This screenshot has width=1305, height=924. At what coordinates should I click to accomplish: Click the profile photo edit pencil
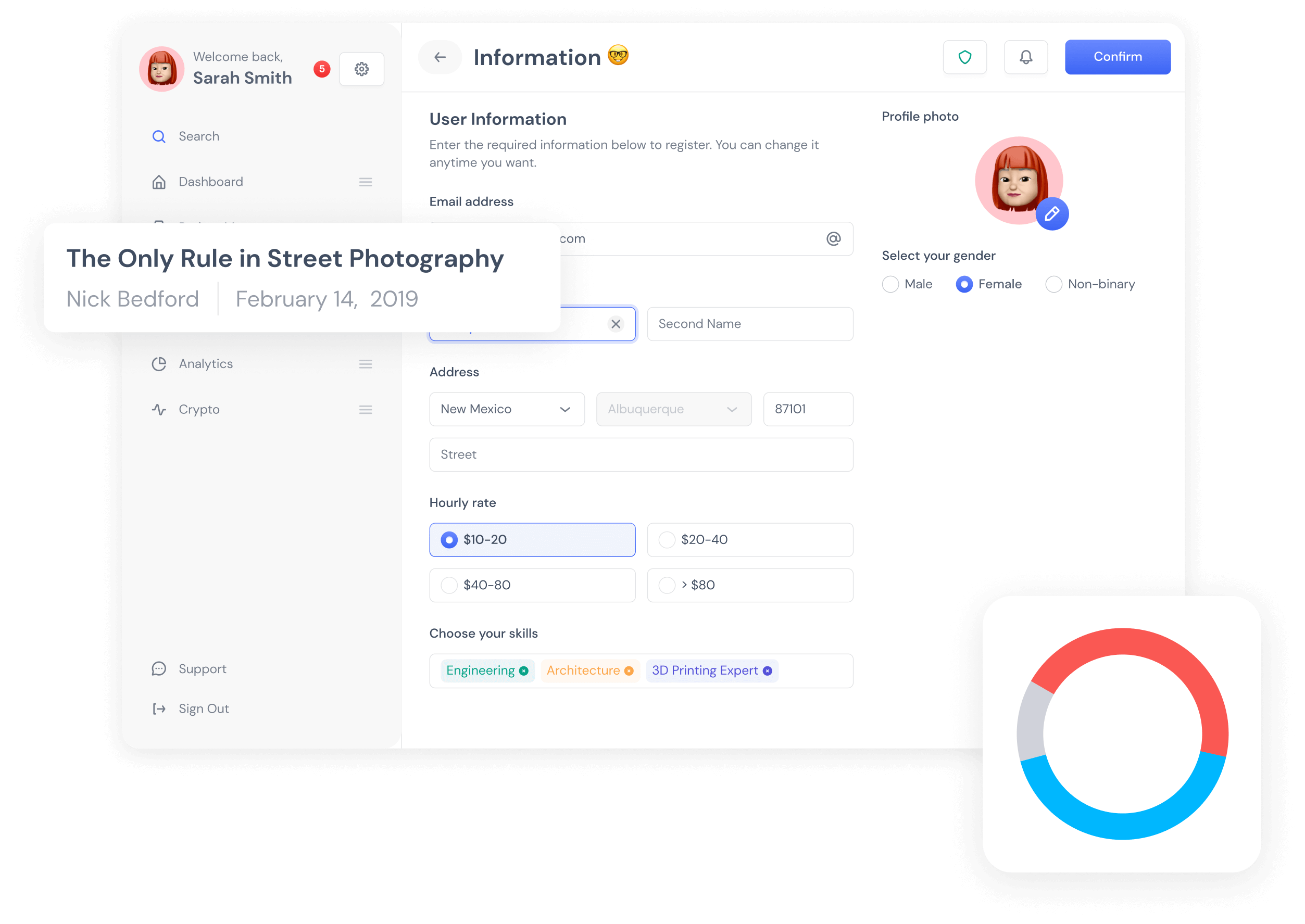click(1051, 214)
